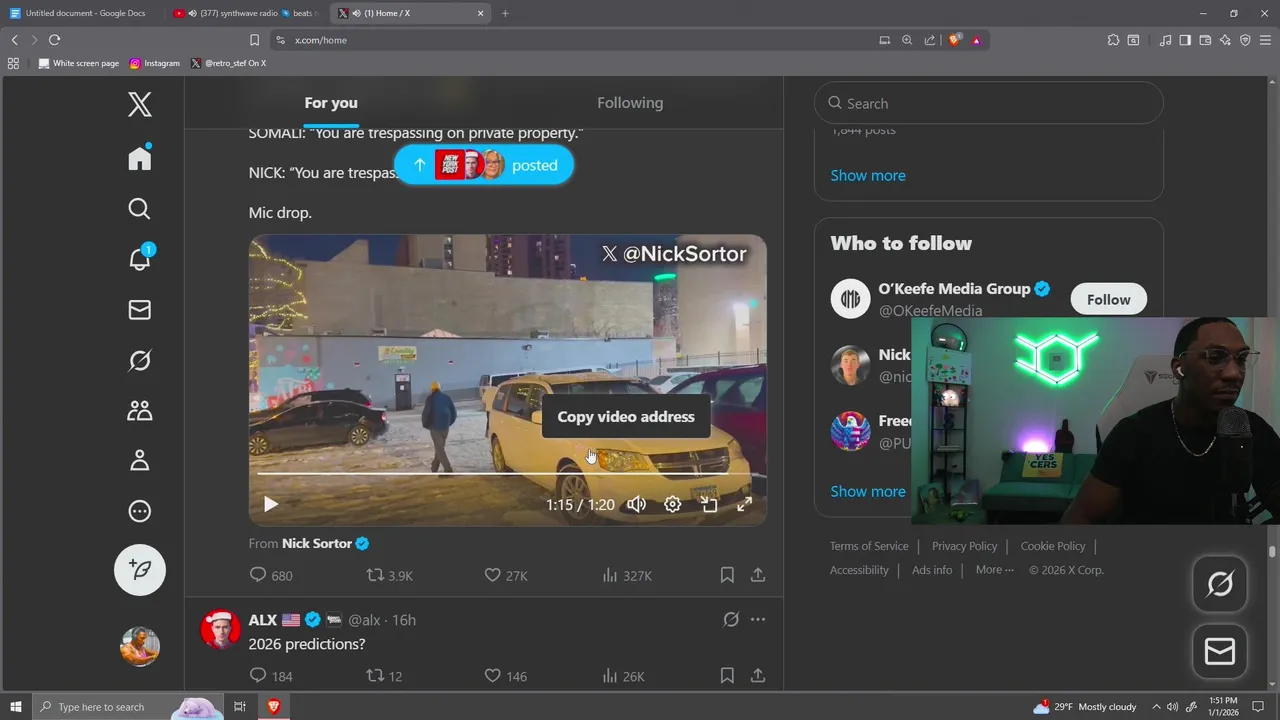Follow O'Keefe Media Group

tap(1108, 299)
